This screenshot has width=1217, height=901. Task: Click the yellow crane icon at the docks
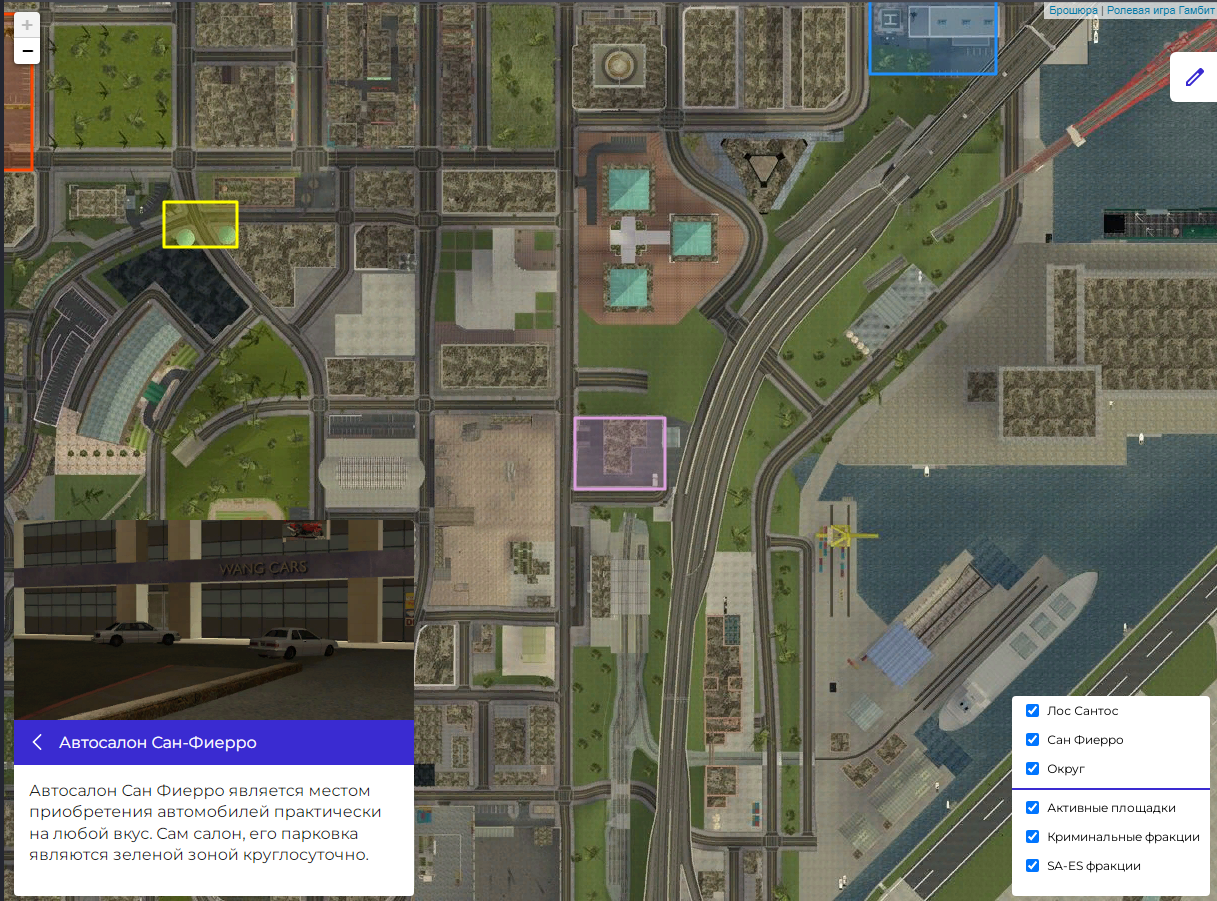[x=838, y=537]
